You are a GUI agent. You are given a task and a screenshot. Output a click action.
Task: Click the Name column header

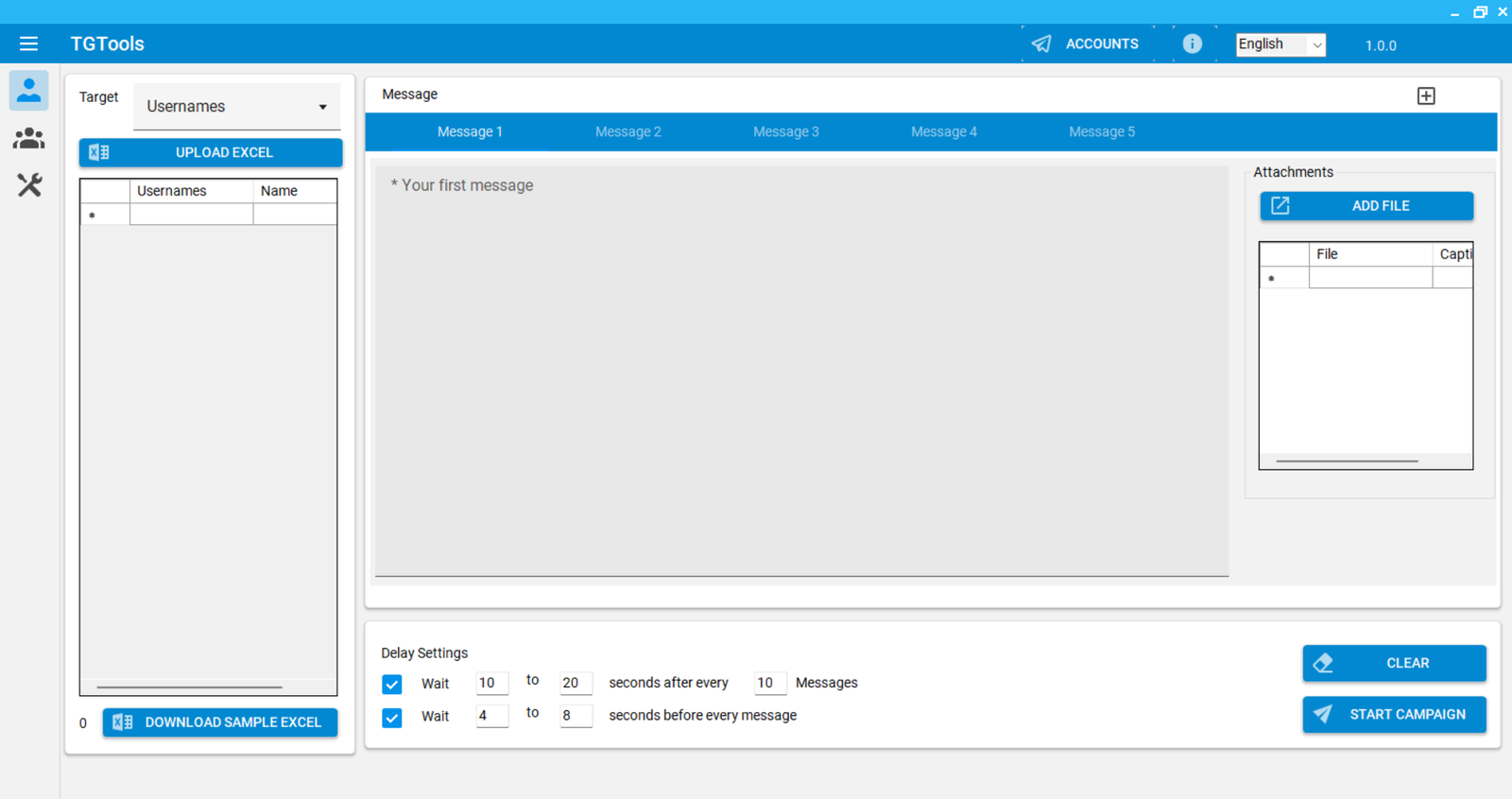tap(295, 191)
